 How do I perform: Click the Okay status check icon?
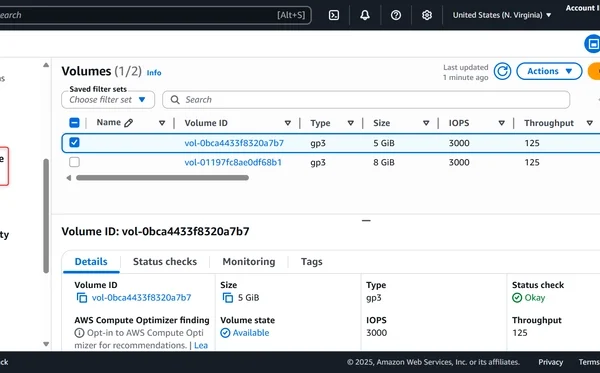coord(517,298)
